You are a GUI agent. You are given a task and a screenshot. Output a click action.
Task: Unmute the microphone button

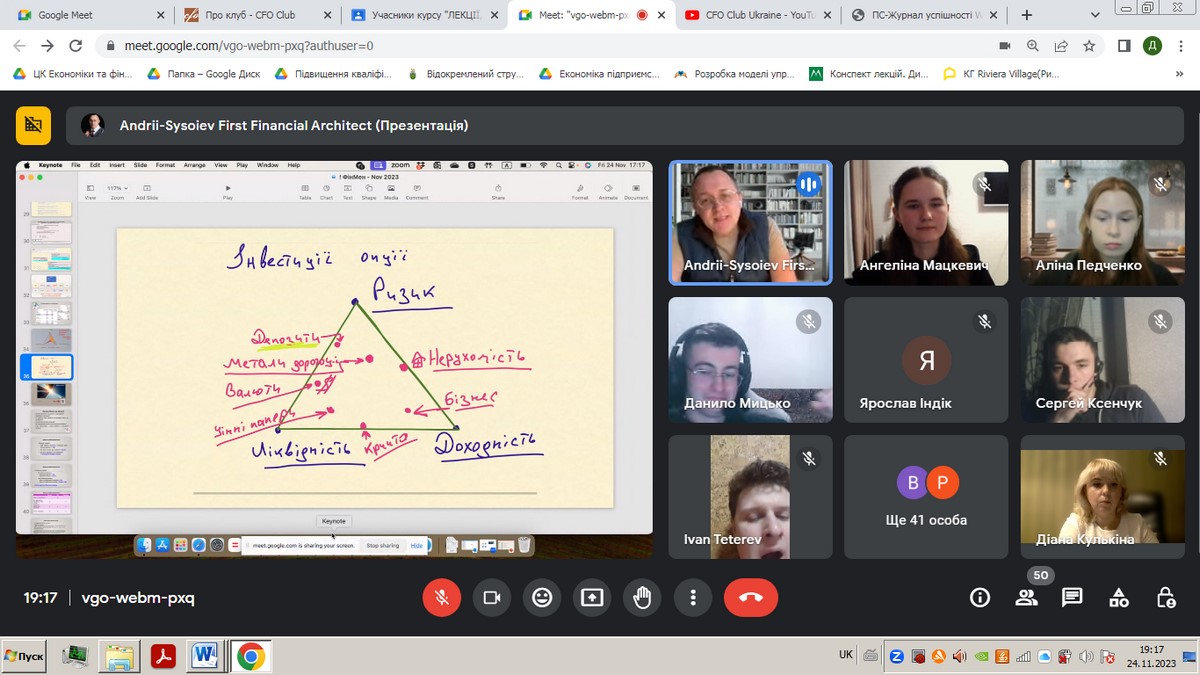tap(441, 597)
